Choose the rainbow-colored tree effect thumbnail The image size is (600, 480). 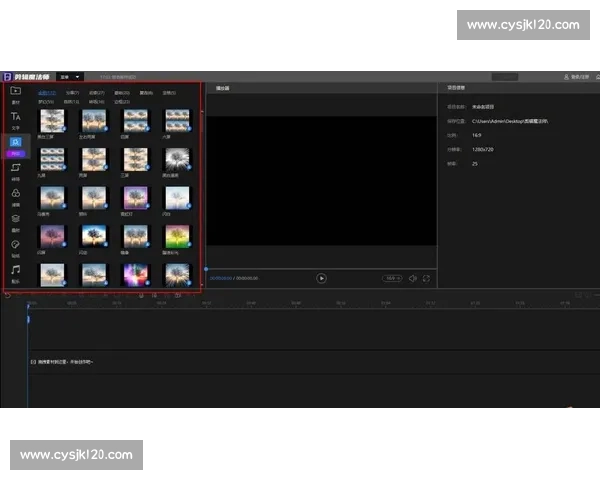point(177,236)
